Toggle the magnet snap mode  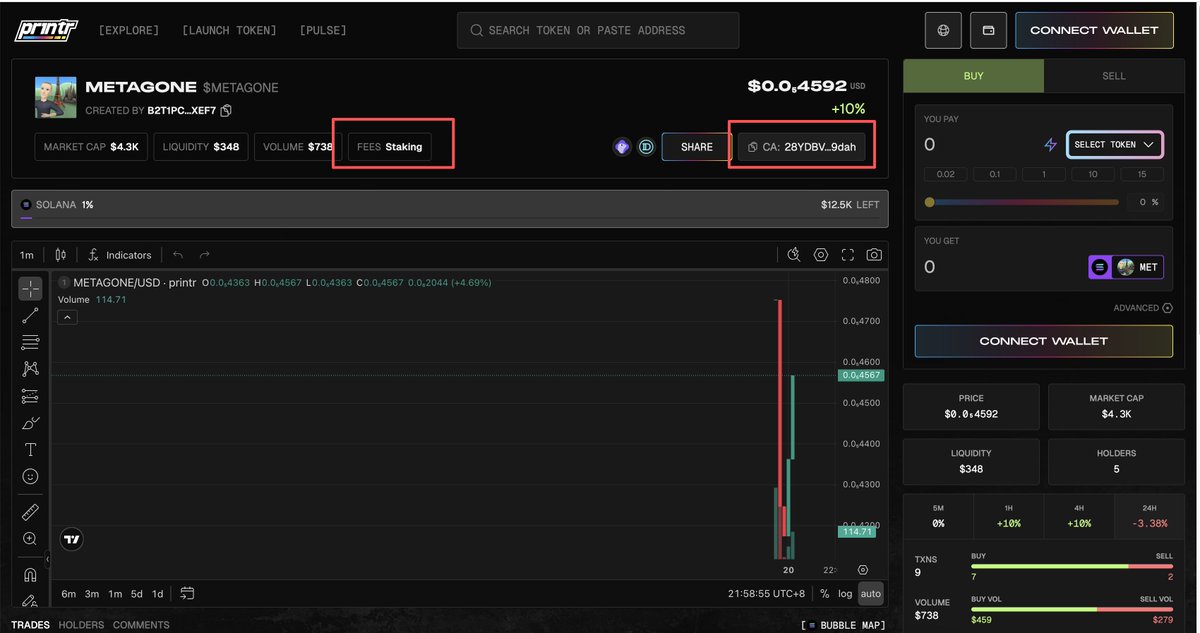click(30, 575)
